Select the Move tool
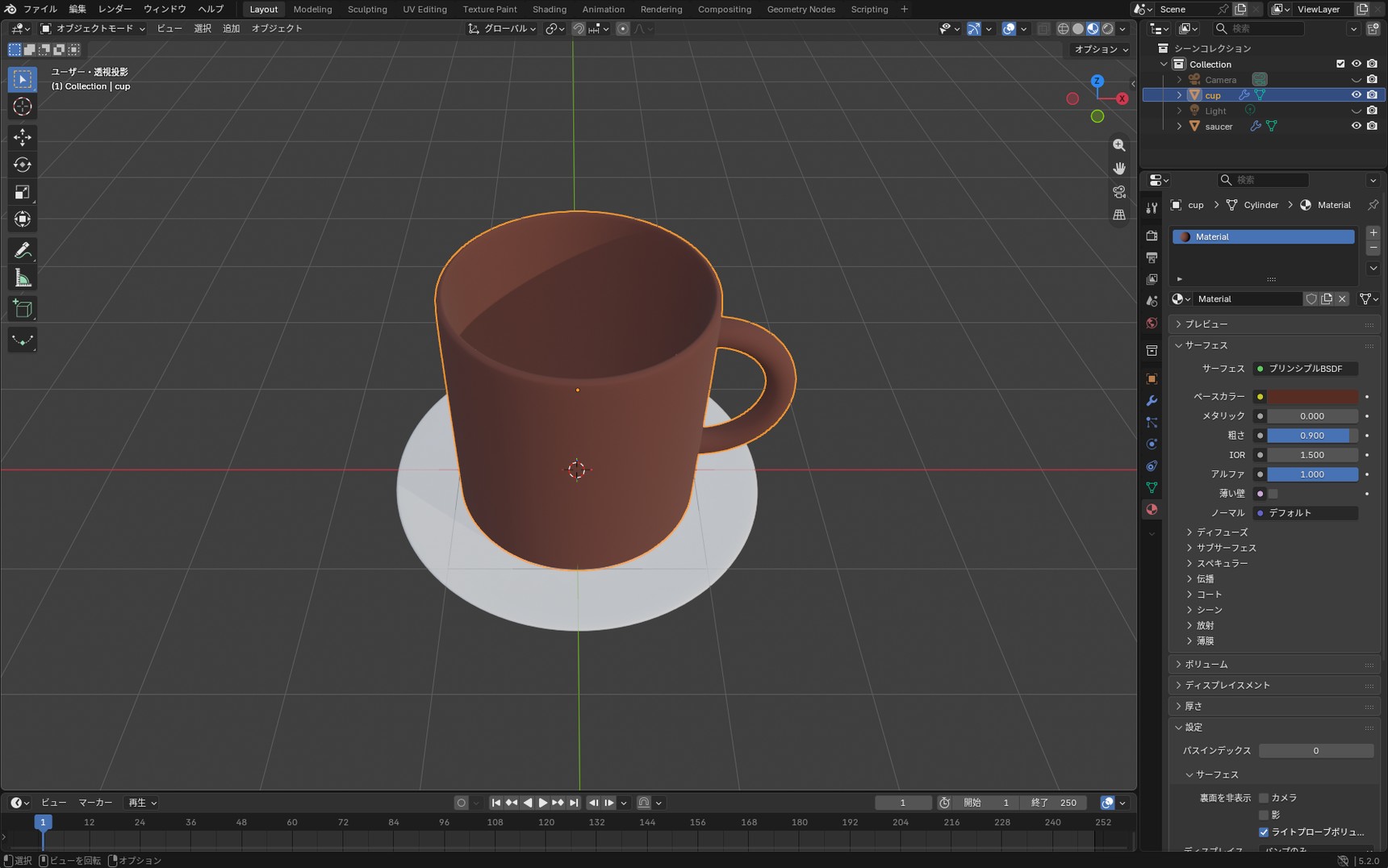Viewport: 1388px width, 868px height. click(x=23, y=137)
